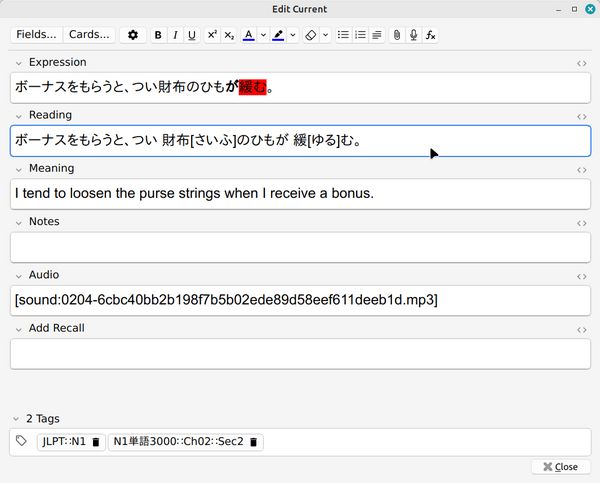Toggle HTML editor for Meaning field

582,170
